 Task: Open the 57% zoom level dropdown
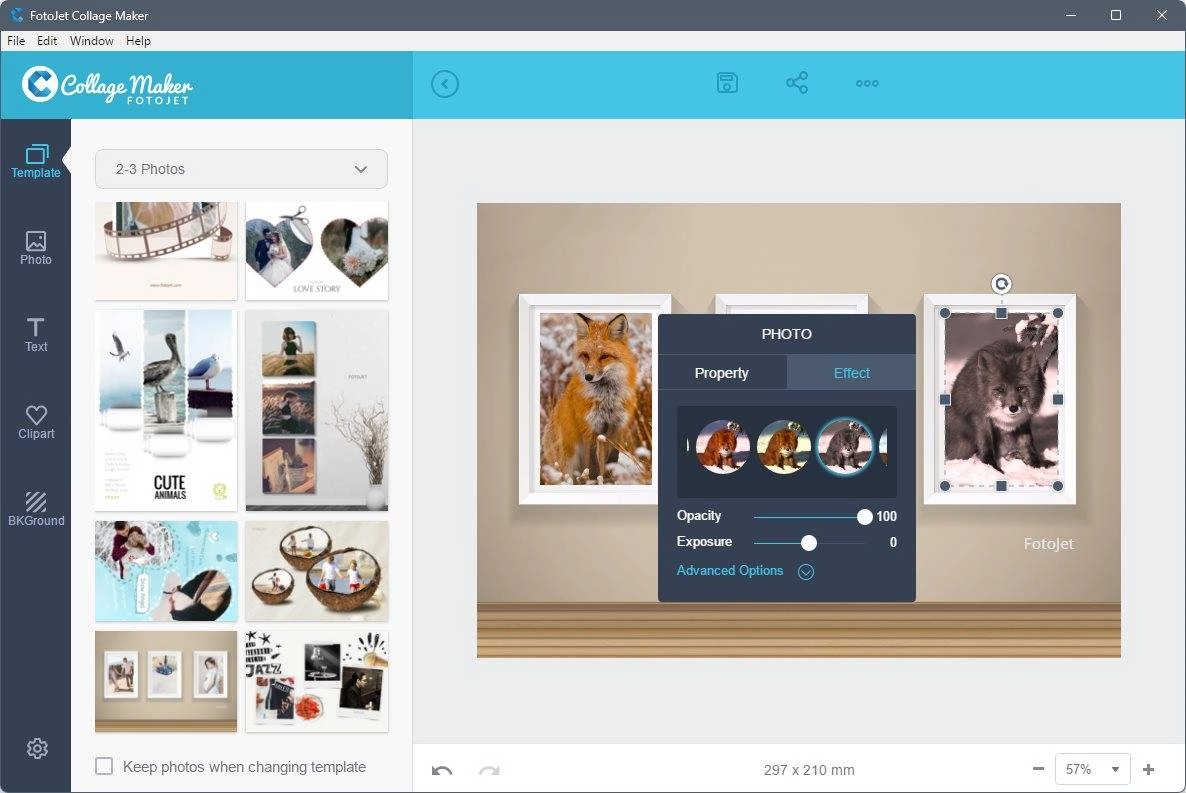1092,769
